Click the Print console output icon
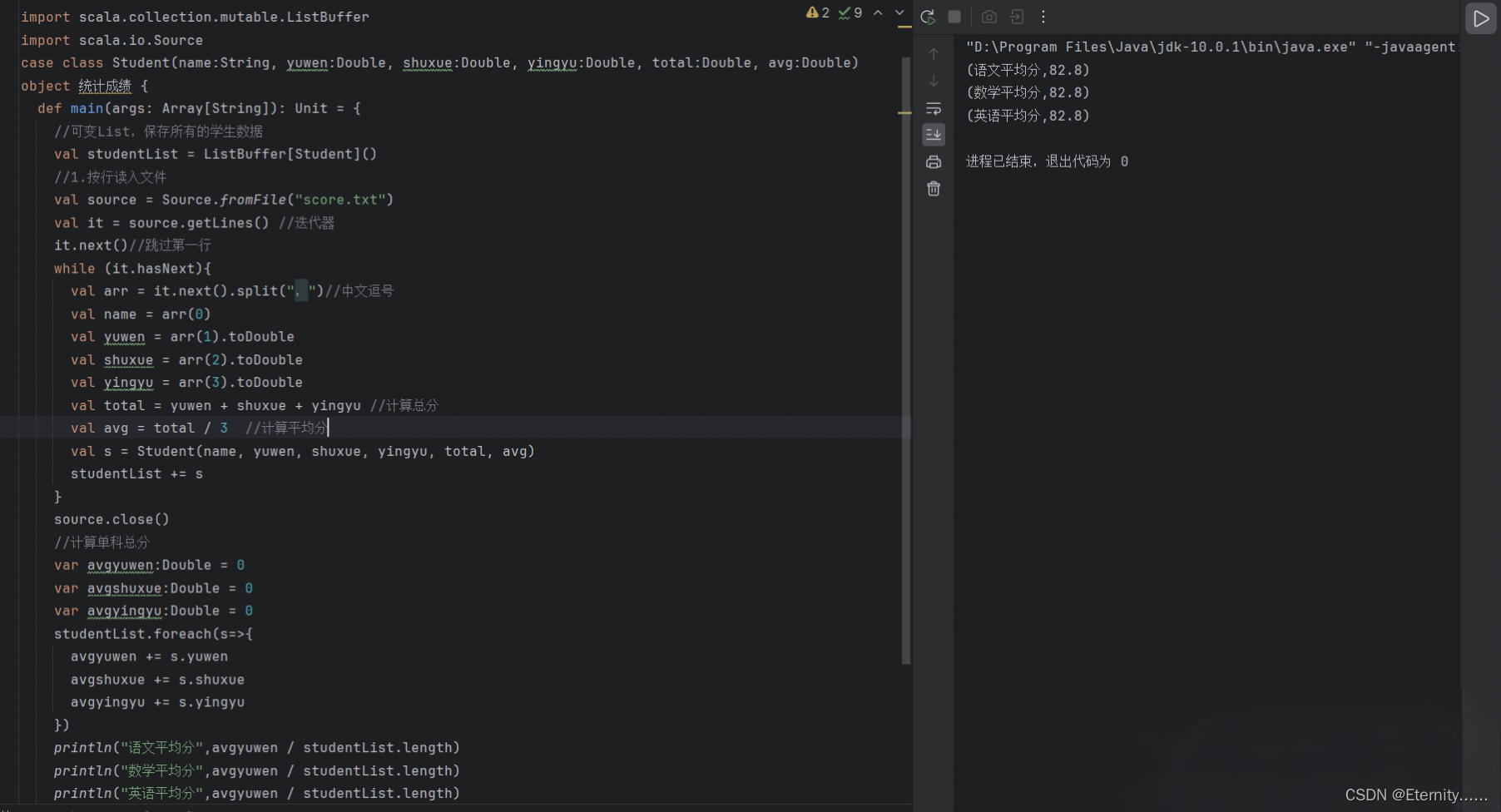The width and height of the screenshot is (1501, 812). [x=934, y=162]
